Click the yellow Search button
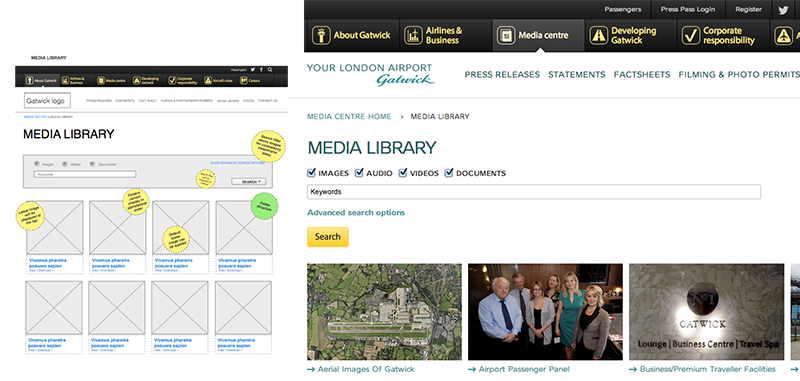The width and height of the screenshot is (800, 381). (328, 237)
